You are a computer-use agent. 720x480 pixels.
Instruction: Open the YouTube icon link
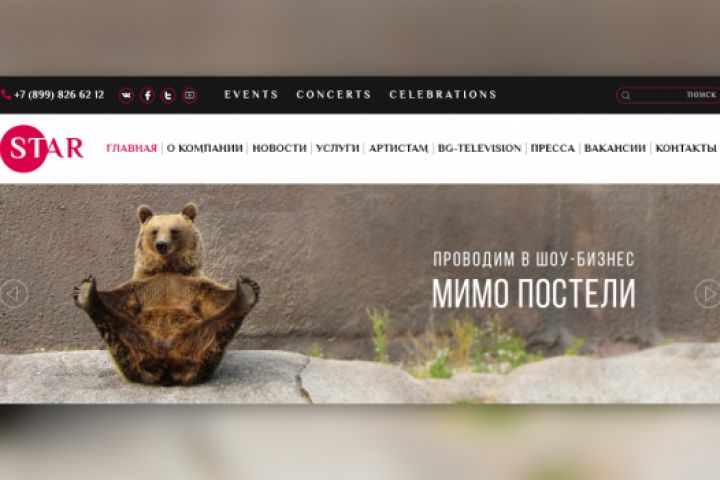click(x=190, y=95)
